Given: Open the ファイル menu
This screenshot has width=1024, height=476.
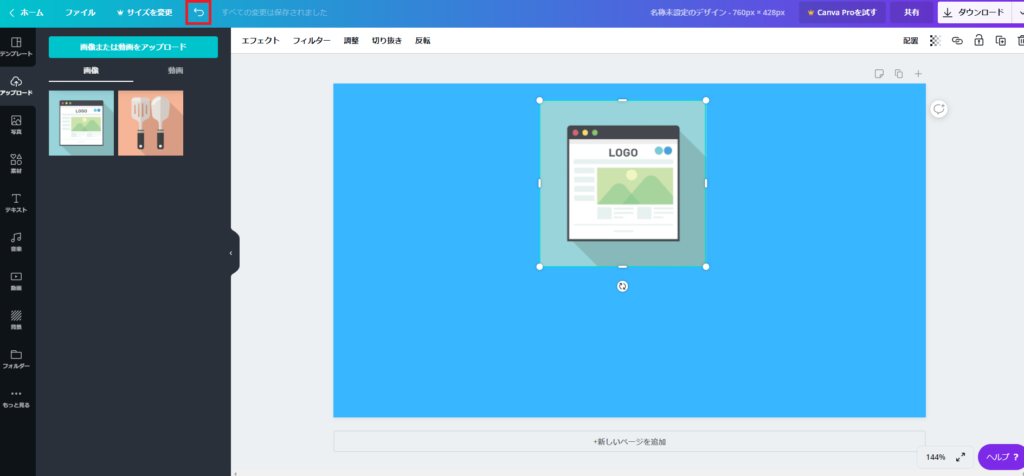Looking at the screenshot, I should point(80,12).
